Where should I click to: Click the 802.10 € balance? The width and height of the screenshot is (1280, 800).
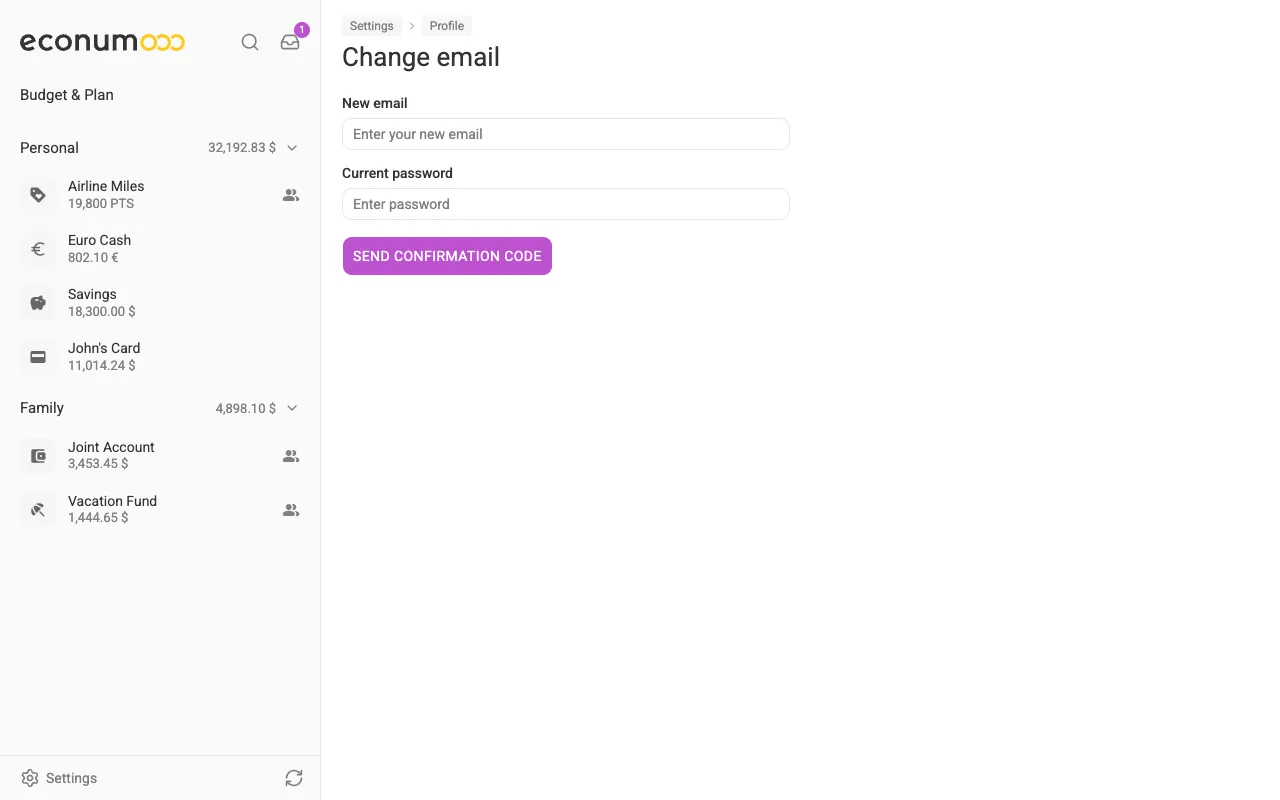[93, 258]
